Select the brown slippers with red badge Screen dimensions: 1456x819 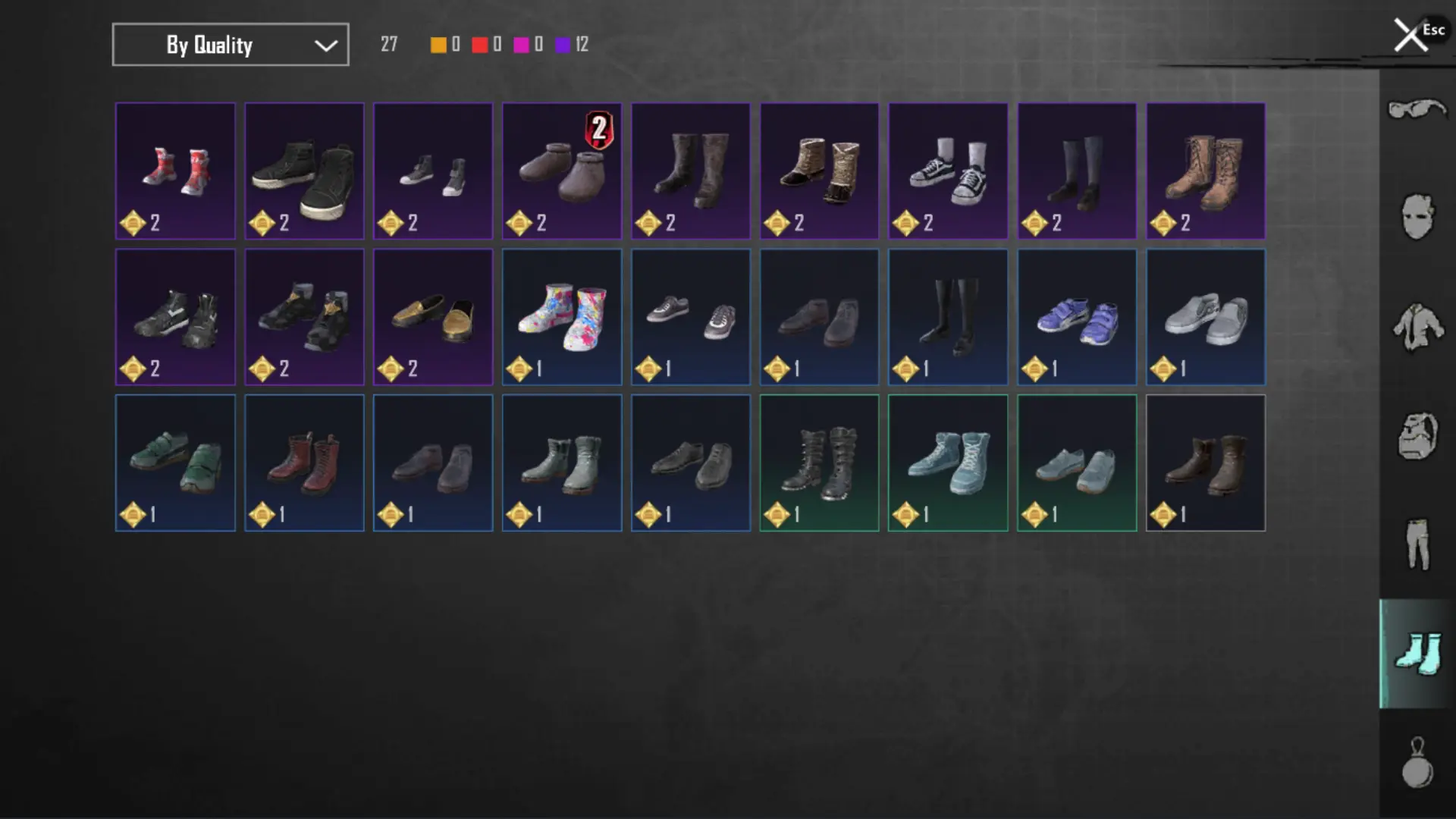(562, 171)
